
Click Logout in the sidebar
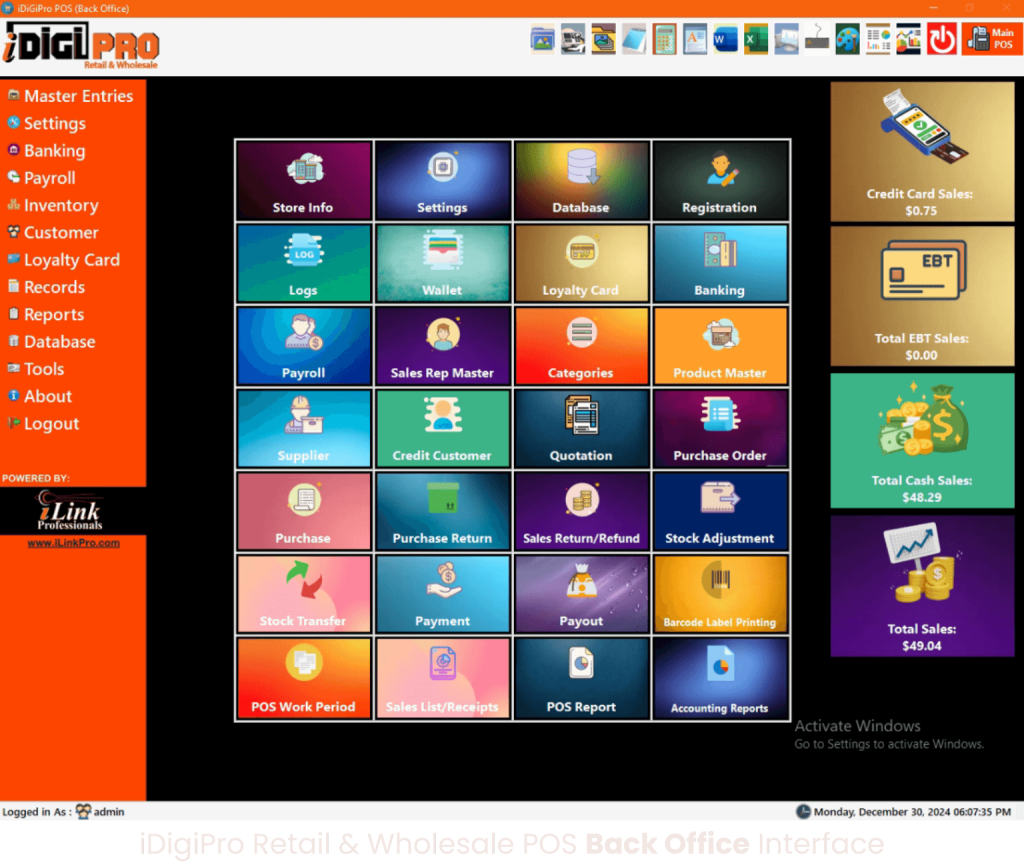[x=44, y=424]
